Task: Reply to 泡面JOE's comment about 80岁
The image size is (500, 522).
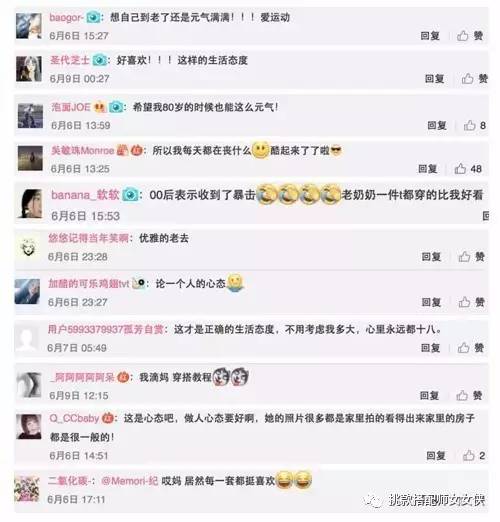Action: (x=437, y=125)
